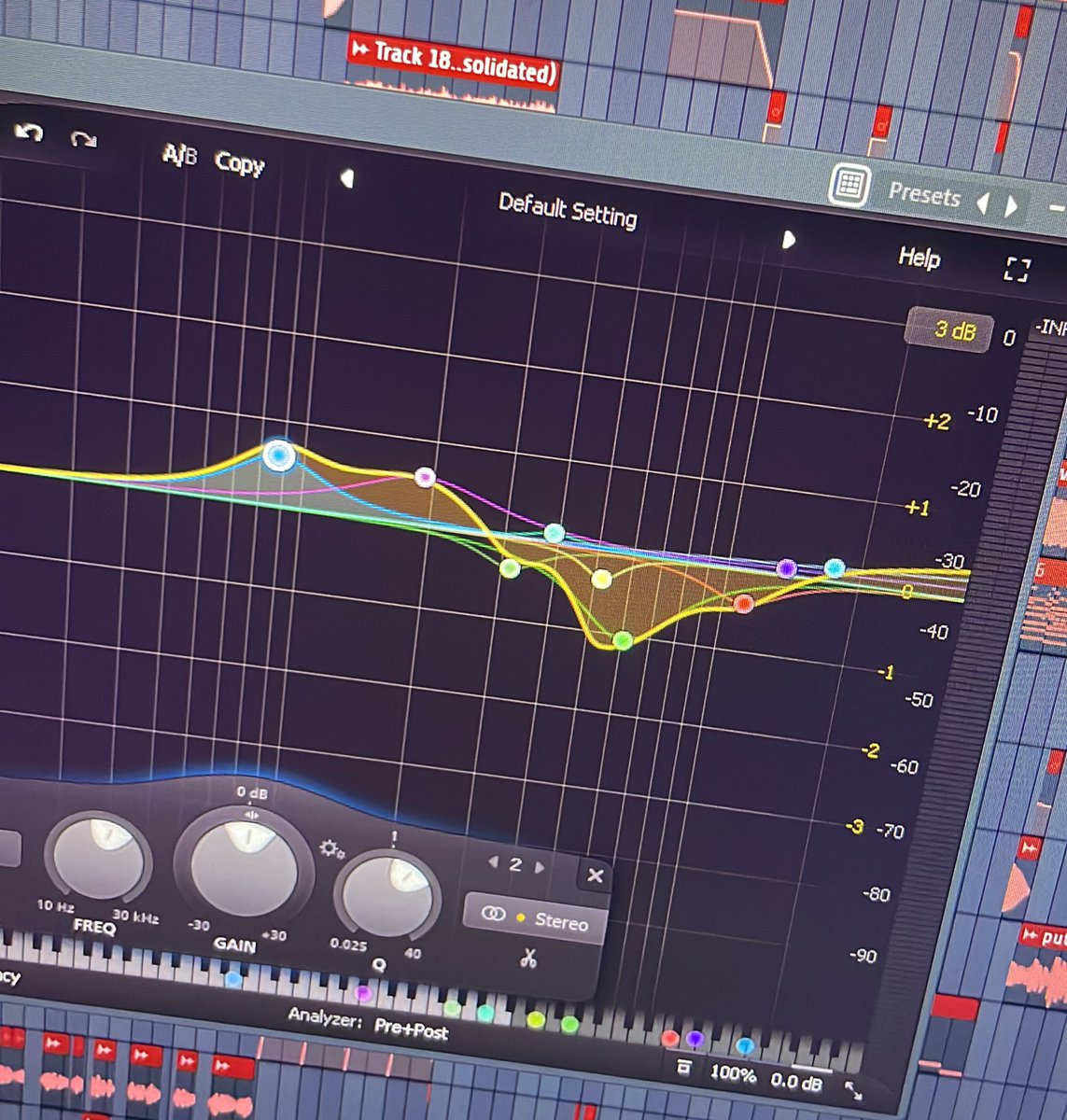Click the blue dot on piano keyboard
The width and height of the screenshot is (1067, 1120).
coord(233,979)
